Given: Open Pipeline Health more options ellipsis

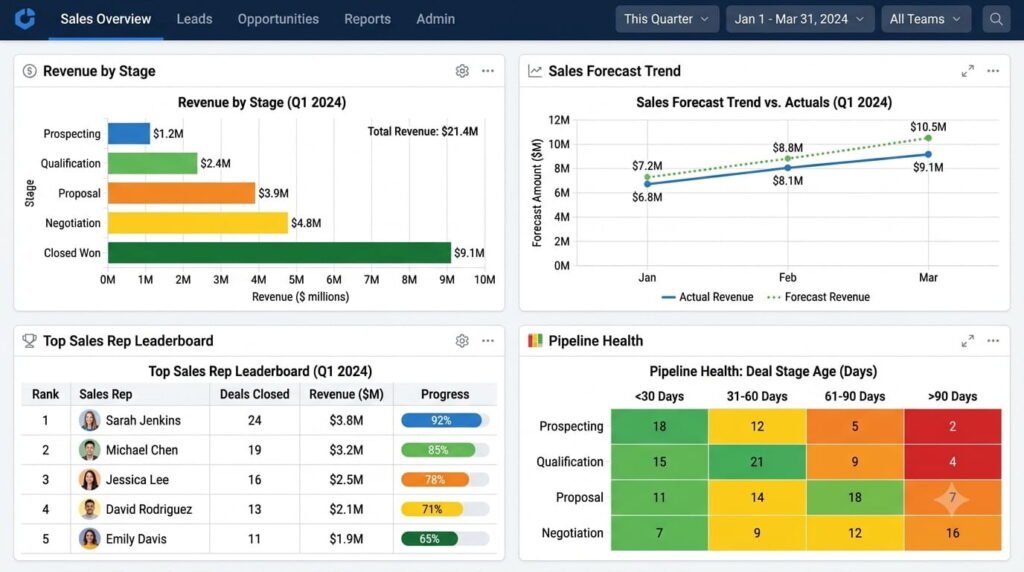Looking at the screenshot, I should [993, 340].
